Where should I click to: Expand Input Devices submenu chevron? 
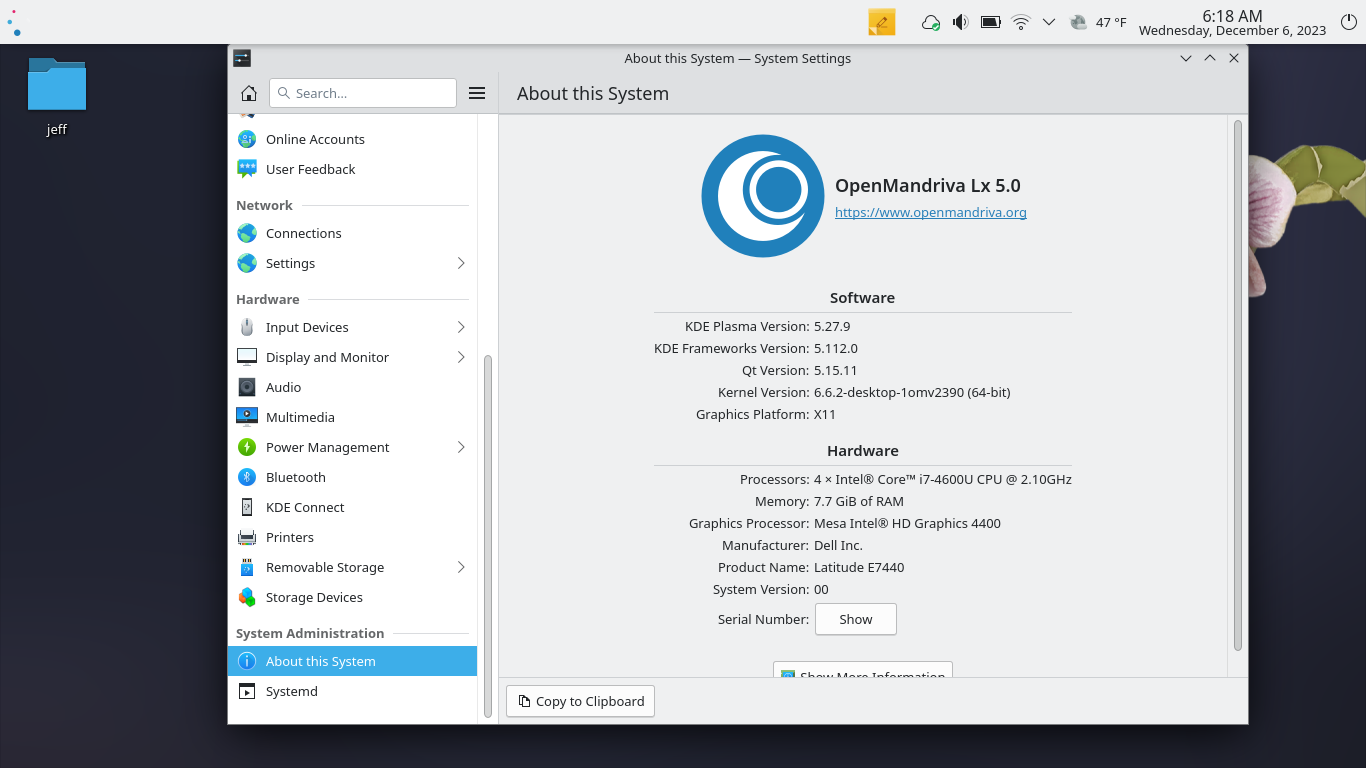coord(461,327)
